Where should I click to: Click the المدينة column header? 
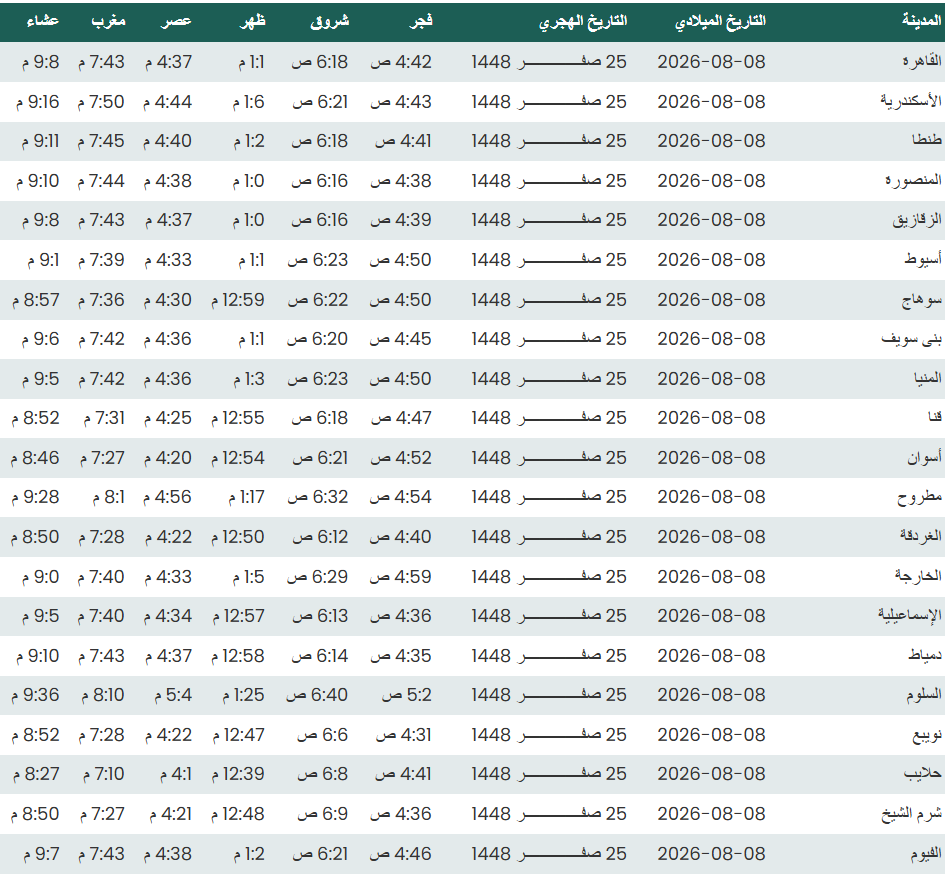pos(921,21)
